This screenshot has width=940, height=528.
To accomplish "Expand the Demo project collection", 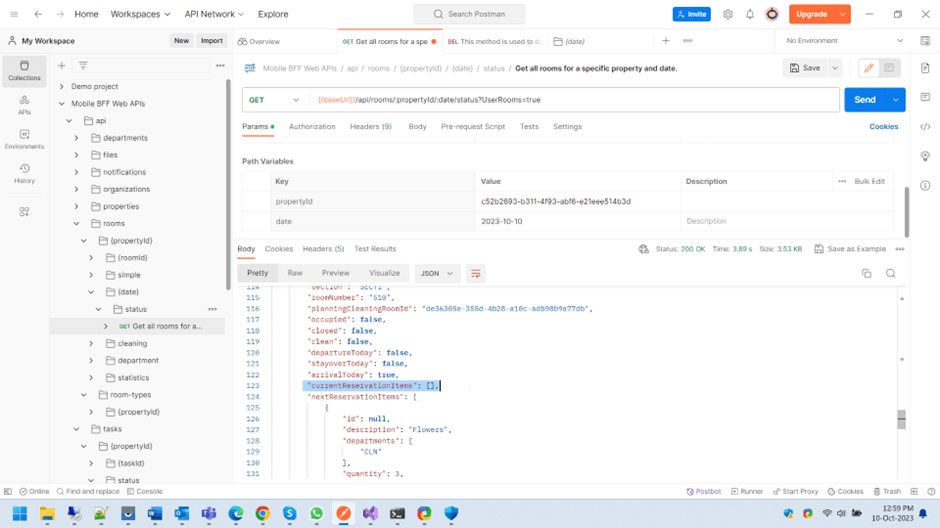I will [x=62, y=86].
